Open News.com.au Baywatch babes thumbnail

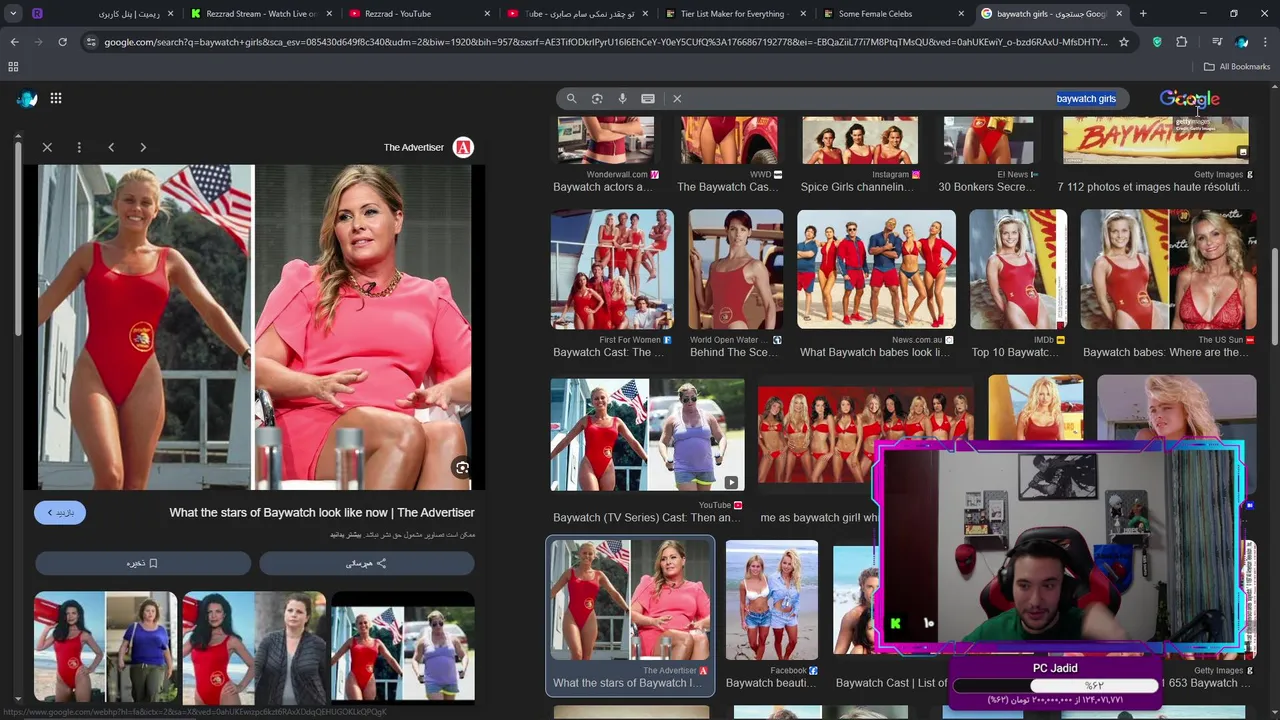[x=876, y=269]
